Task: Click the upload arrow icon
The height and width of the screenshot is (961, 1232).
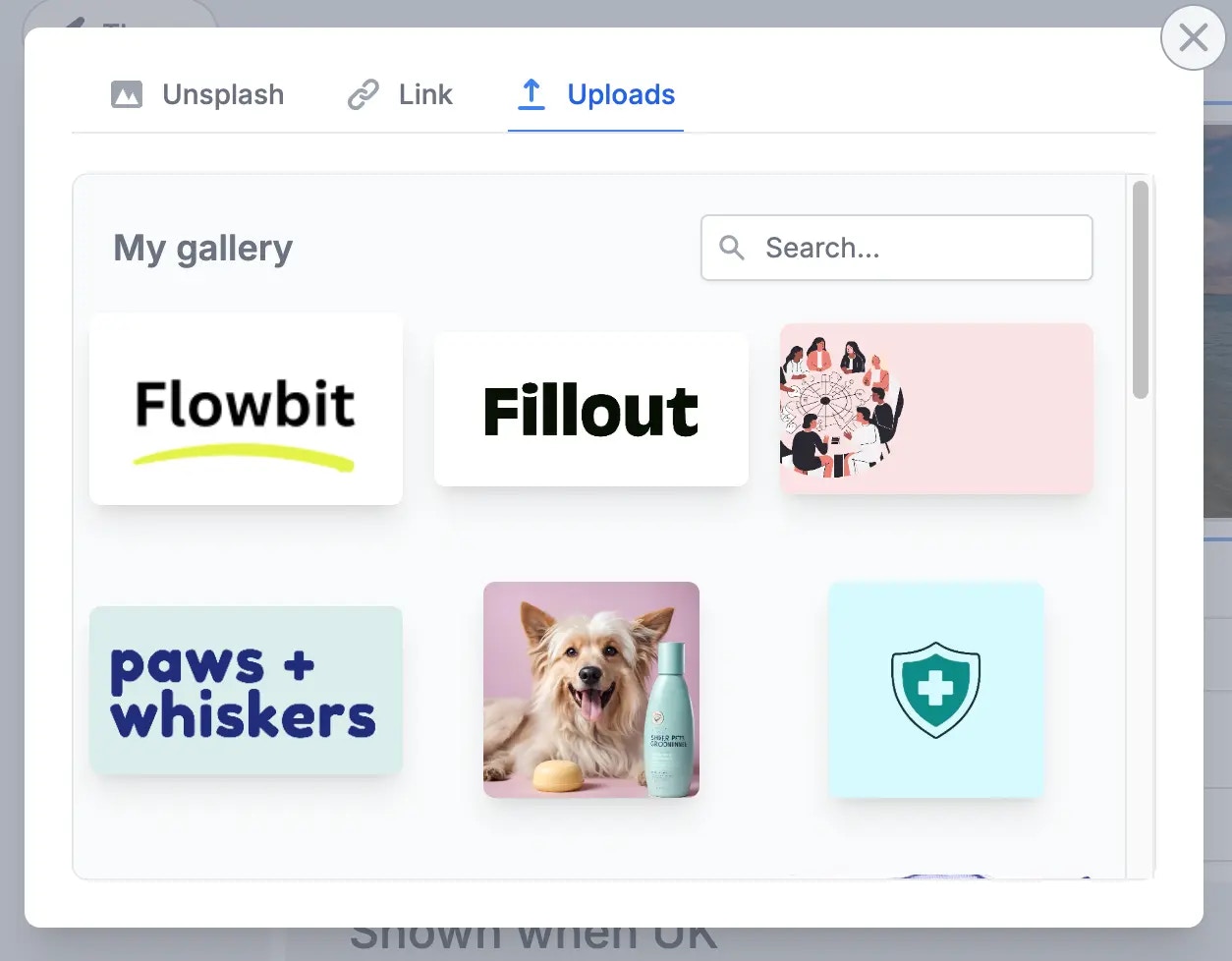Action: click(531, 94)
